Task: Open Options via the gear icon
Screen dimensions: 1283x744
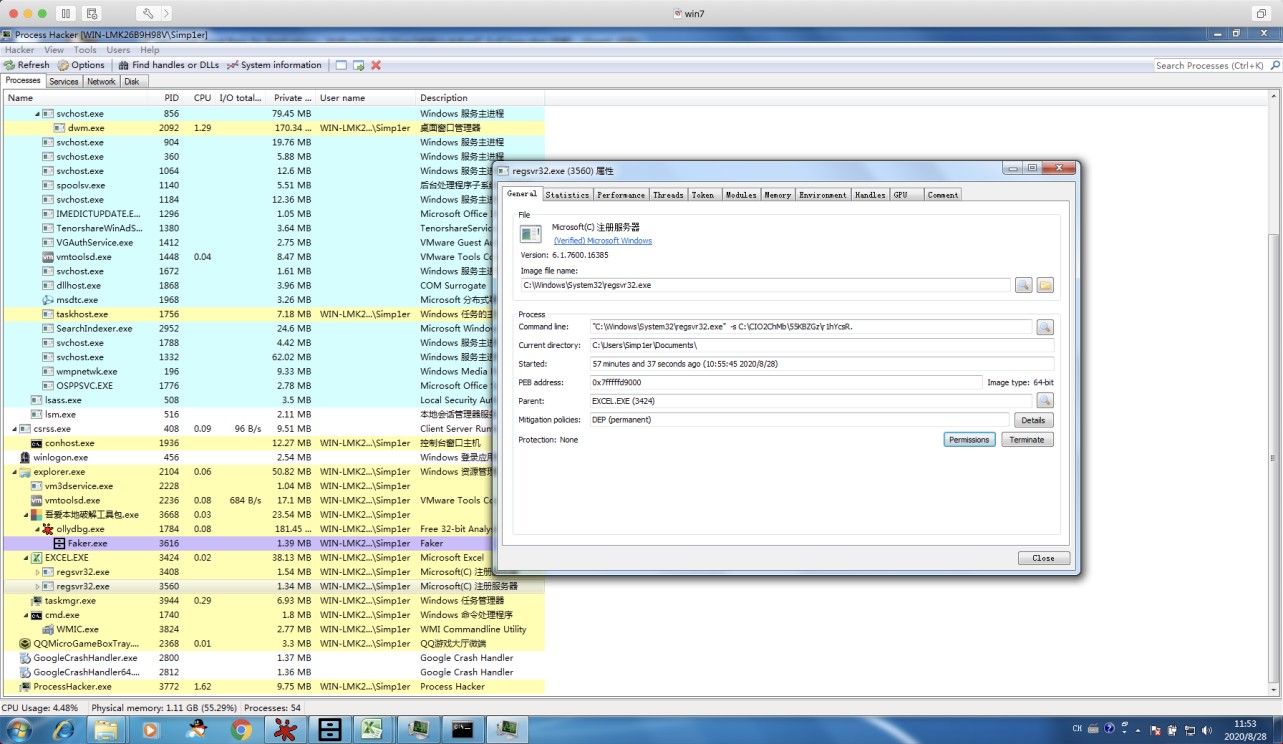Action: (63, 65)
